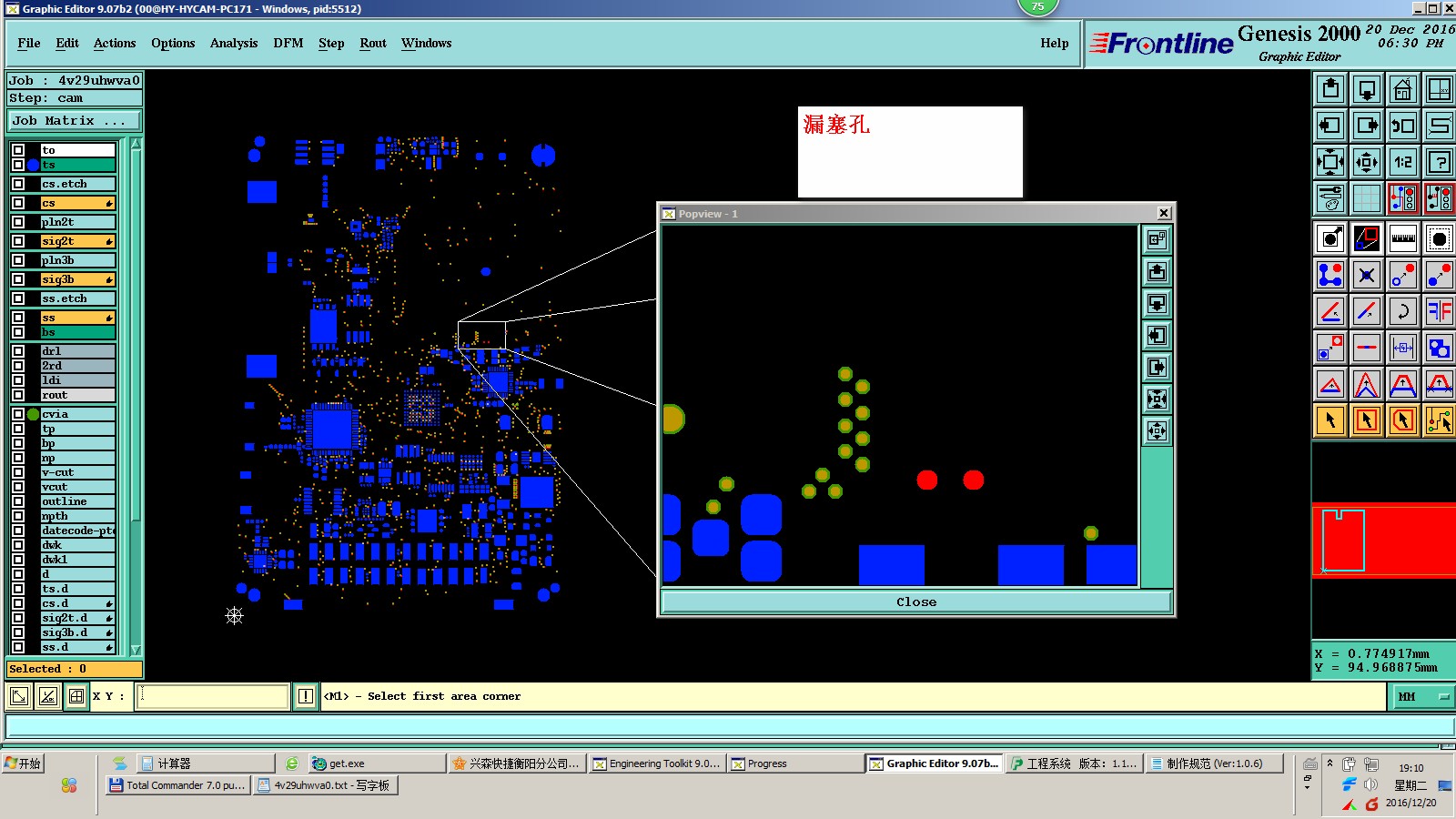Image resolution: width=1456 pixels, height=819 pixels.
Task: Click the blue-red net connection tool icon
Action: [x=1330, y=275]
